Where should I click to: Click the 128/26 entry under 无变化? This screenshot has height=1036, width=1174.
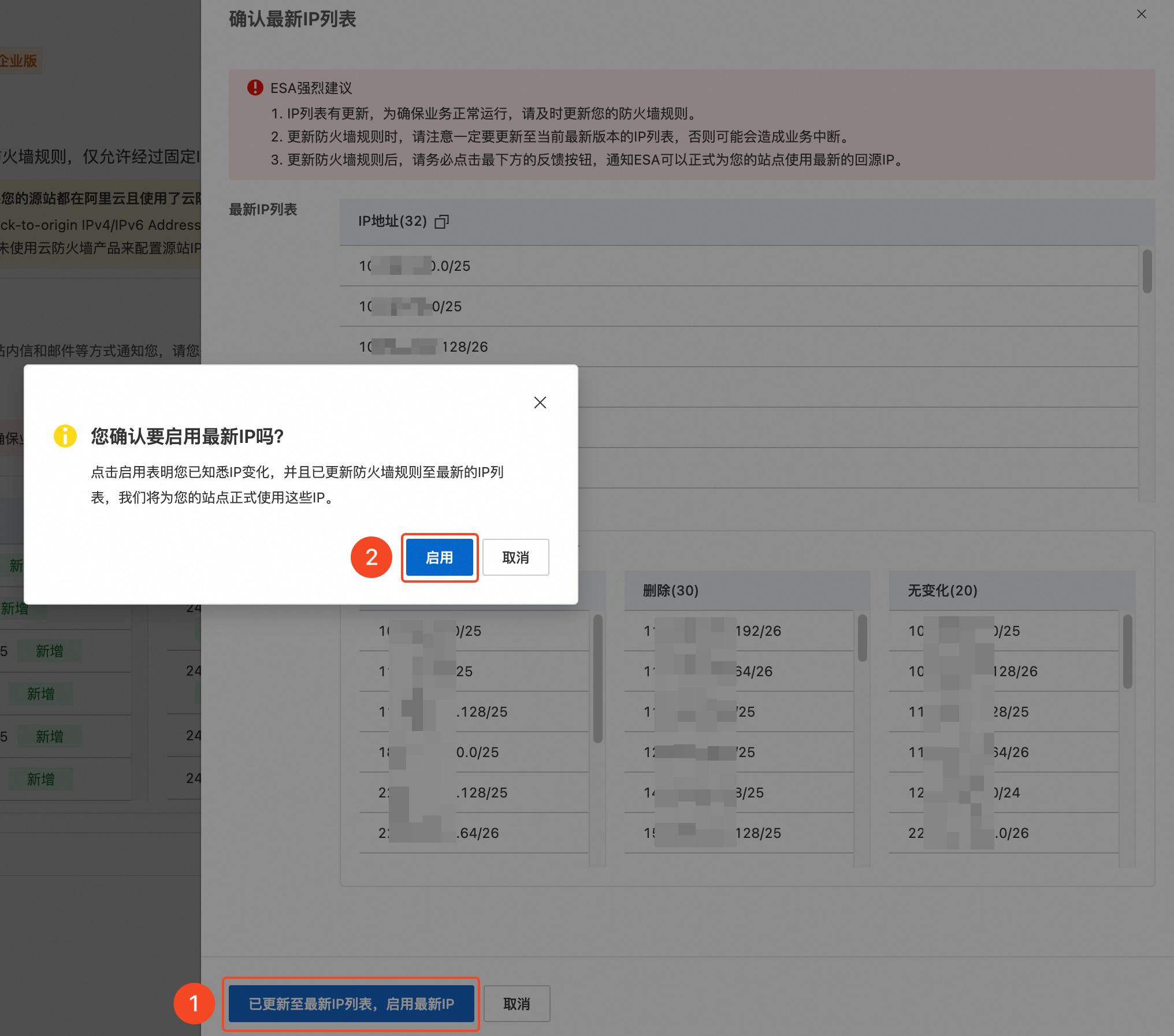pyautogui.click(x=1014, y=672)
